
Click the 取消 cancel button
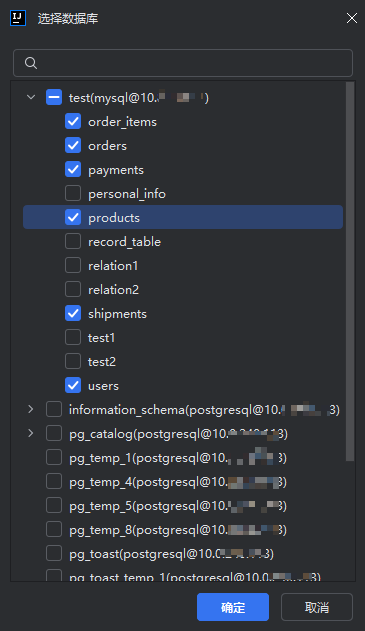(x=317, y=607)
